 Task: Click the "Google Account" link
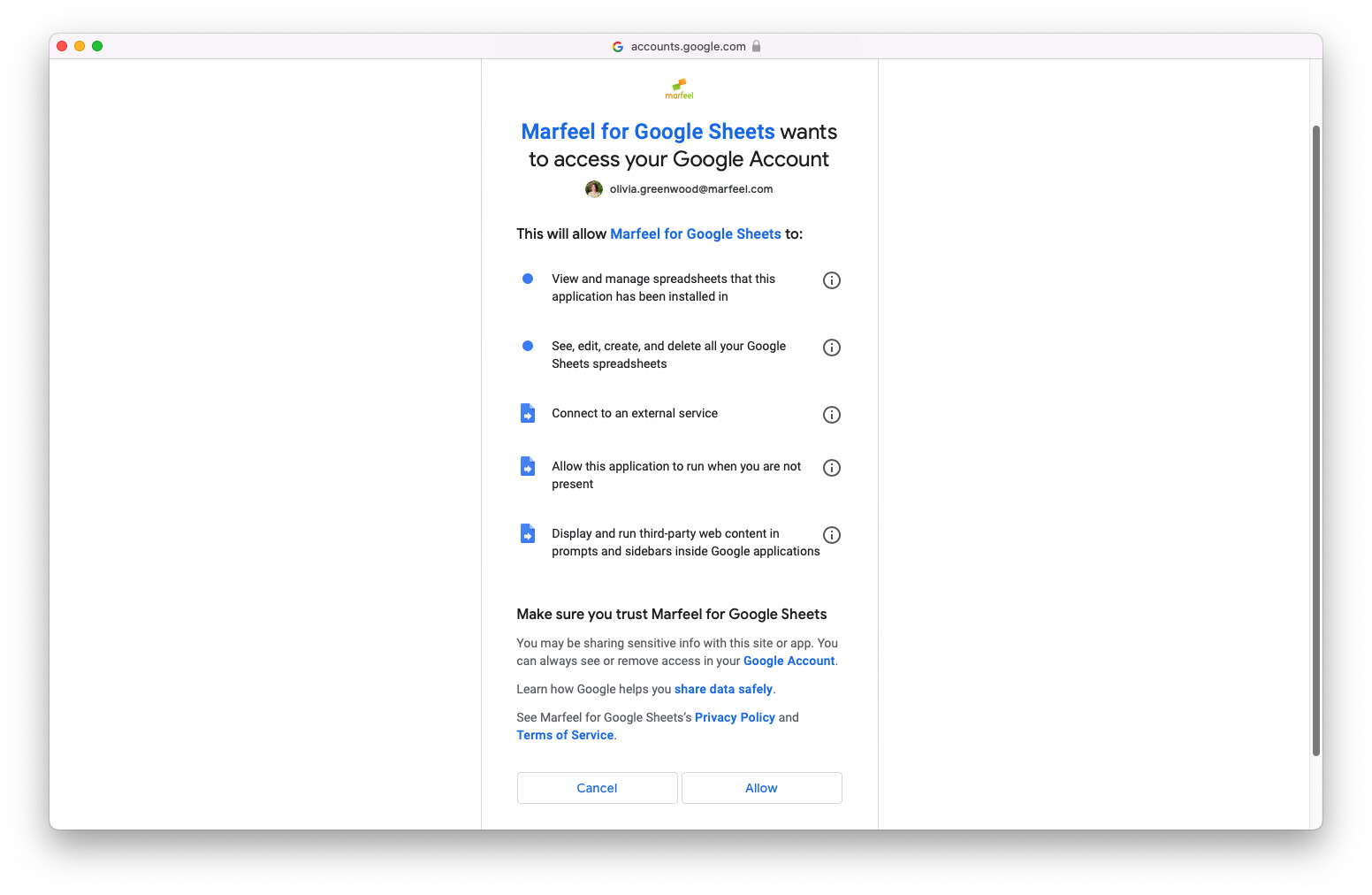788,661
